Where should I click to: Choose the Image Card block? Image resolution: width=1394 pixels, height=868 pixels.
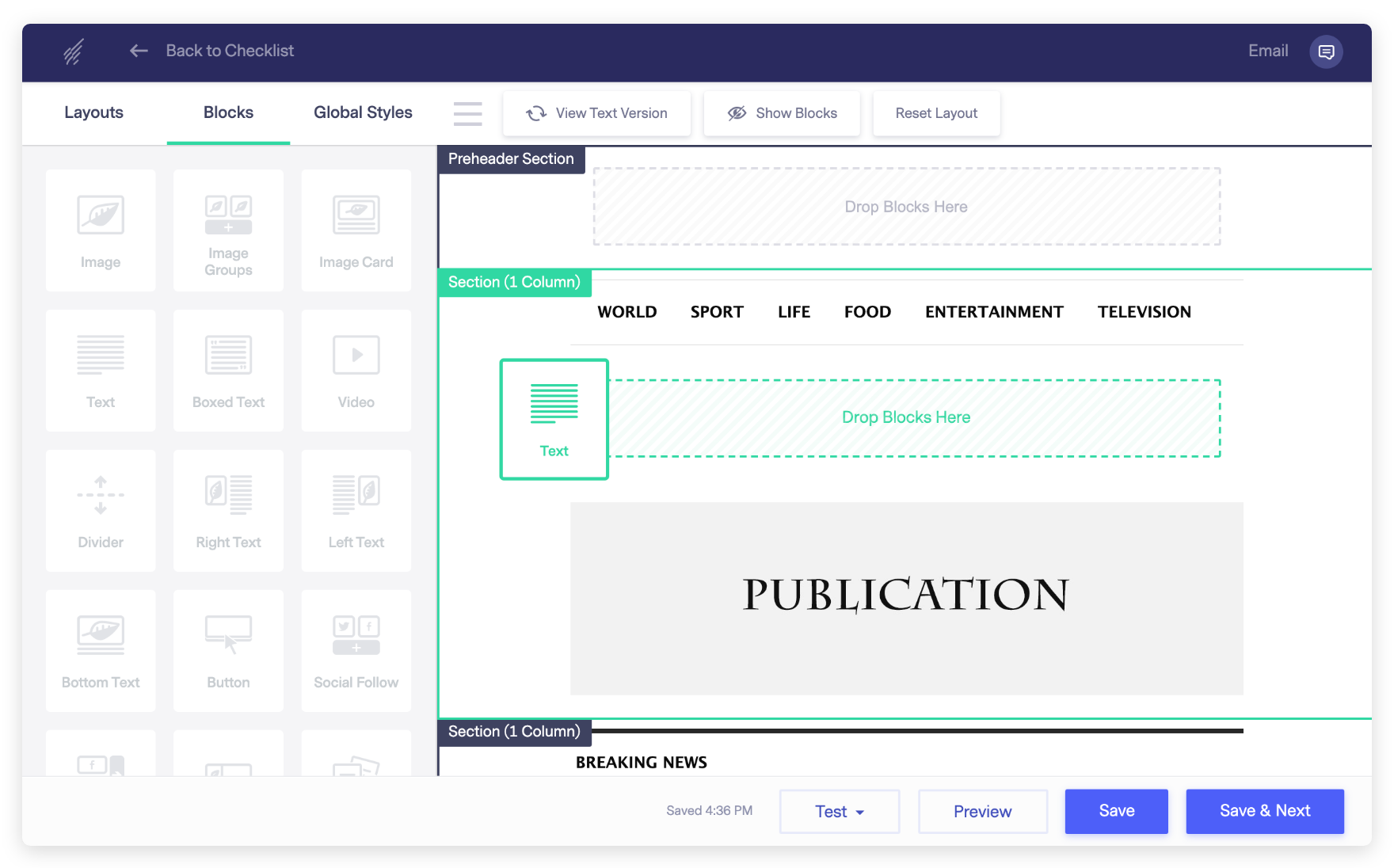[x=356, y=230]
